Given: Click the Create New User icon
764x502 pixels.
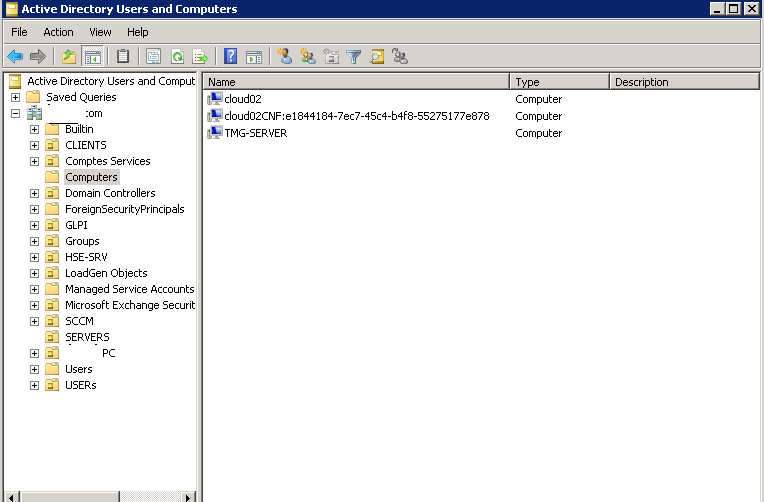Looking at the screenshot, I should (x=285, y=57).
